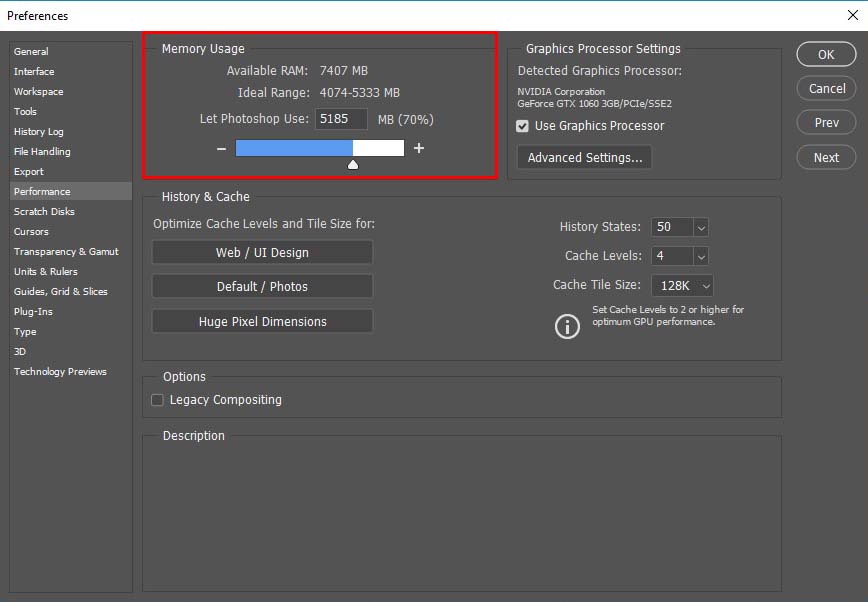Open Advanced graphics processor Settings

[x=584, y=157]
